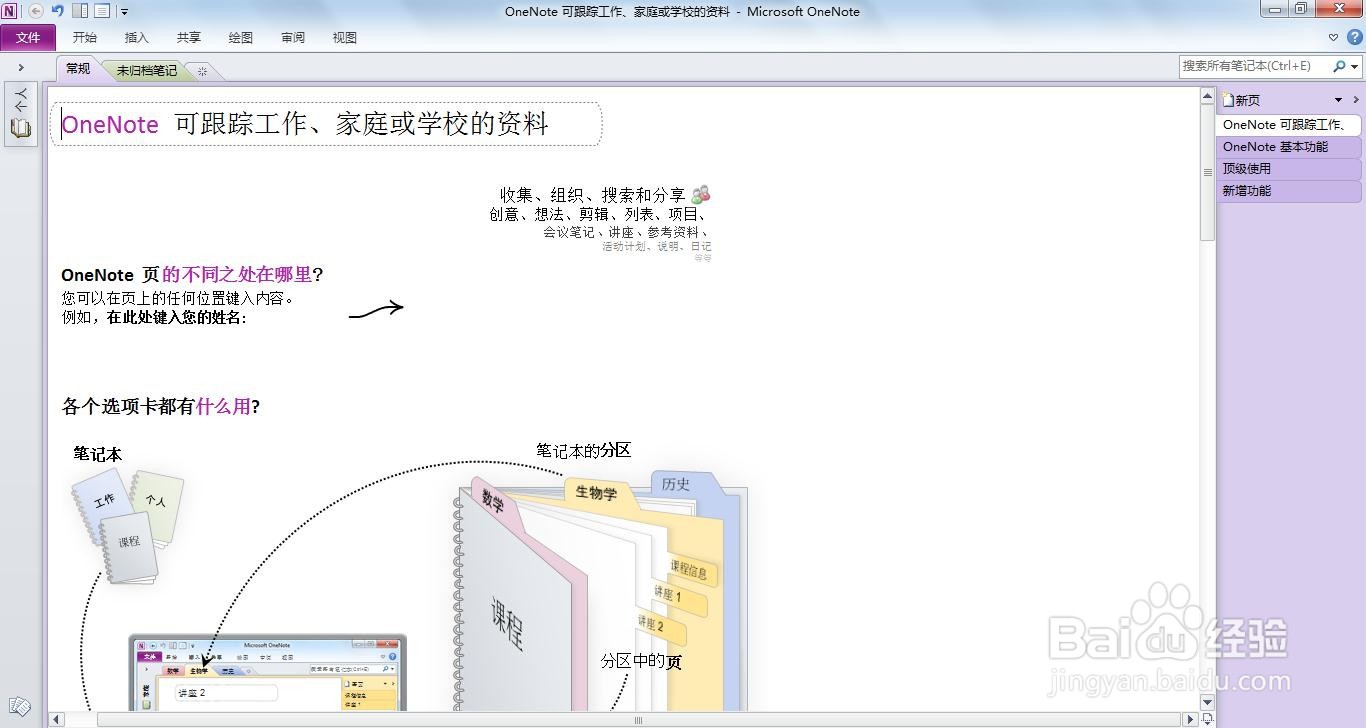Click heading 'OneNote 页的不同之处在哪里?'

tap(192, 275)
